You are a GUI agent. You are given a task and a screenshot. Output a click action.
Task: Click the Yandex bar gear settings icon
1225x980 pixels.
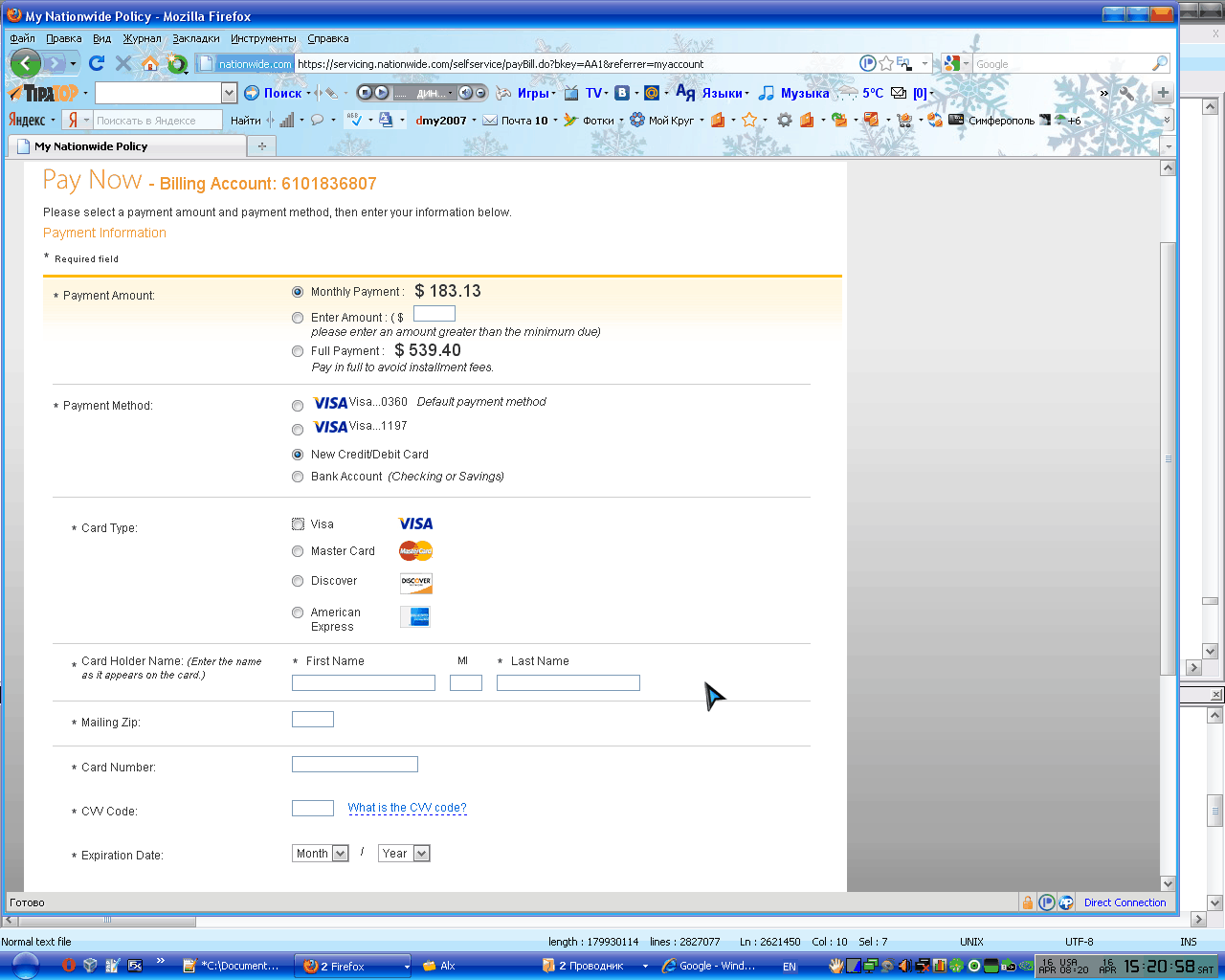(785, 120)
